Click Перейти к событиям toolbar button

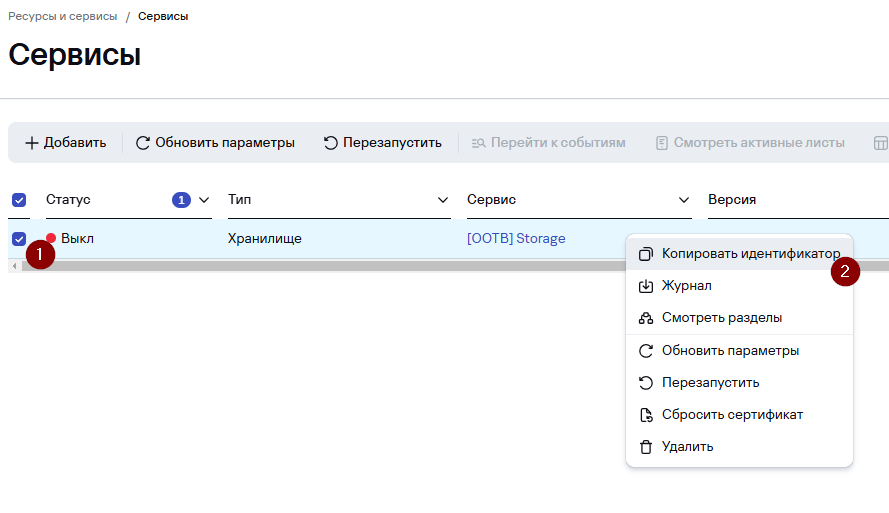pos(549,143)
